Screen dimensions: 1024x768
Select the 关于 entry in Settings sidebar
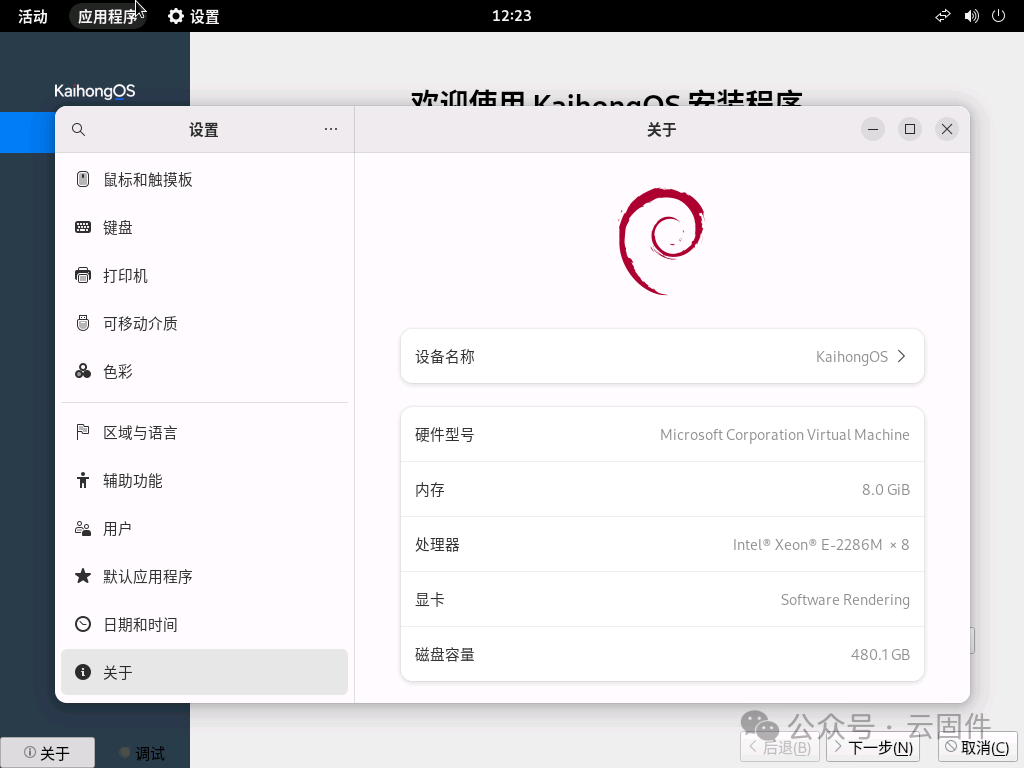click(204, 672)
